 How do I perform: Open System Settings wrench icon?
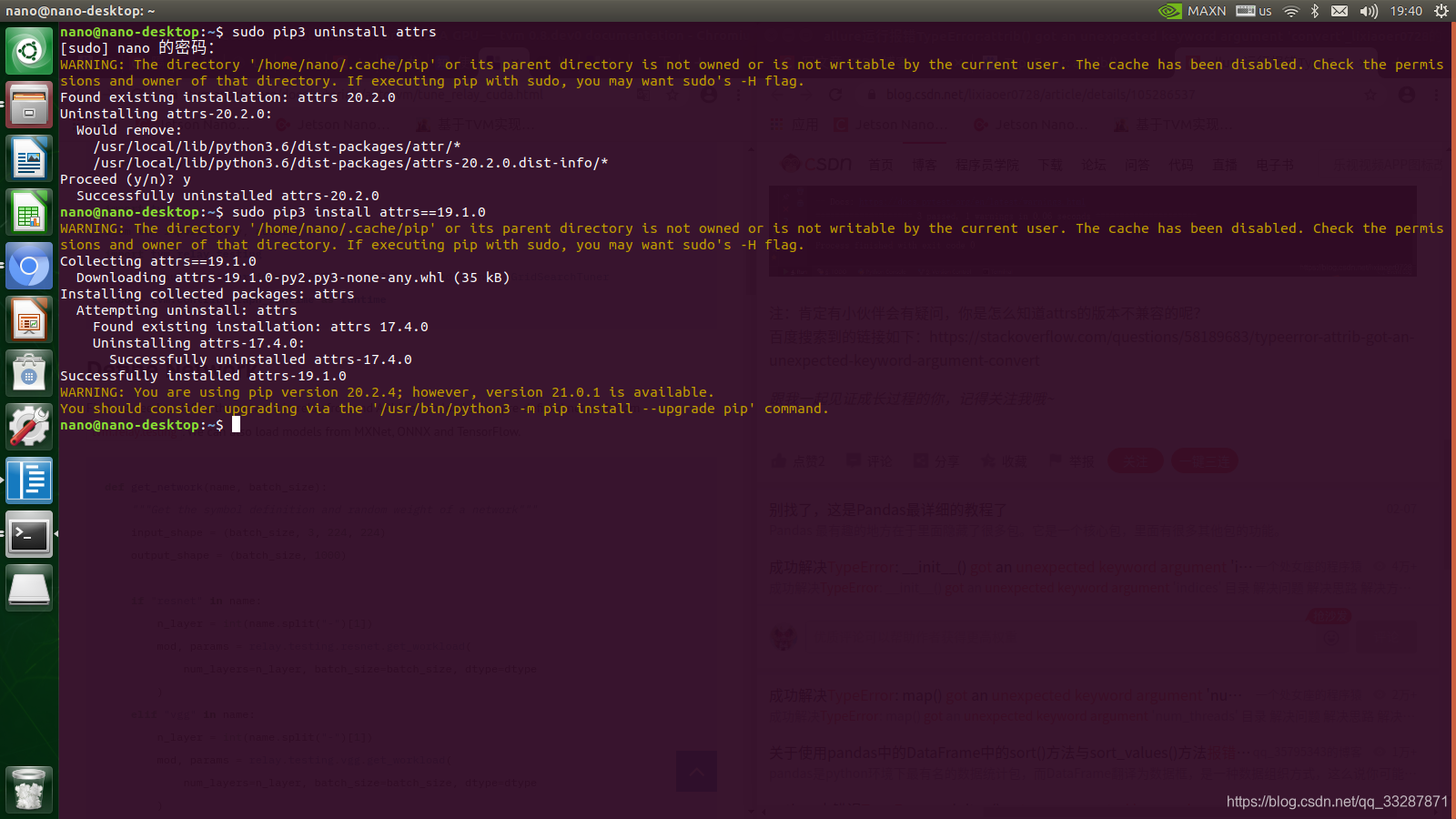[x=29, y=427]
